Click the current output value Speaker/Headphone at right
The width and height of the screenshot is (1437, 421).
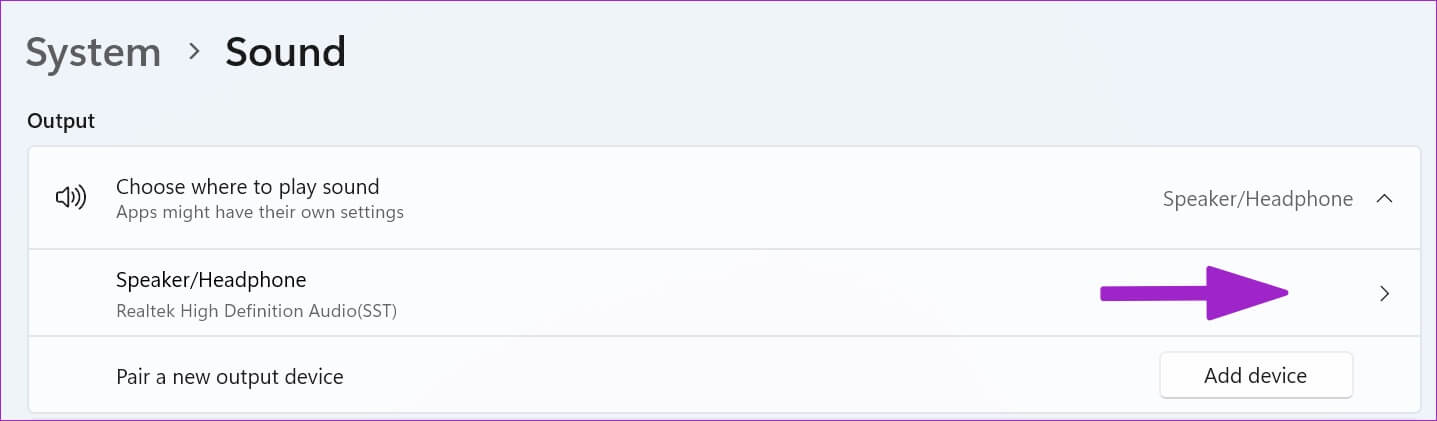1258,199
